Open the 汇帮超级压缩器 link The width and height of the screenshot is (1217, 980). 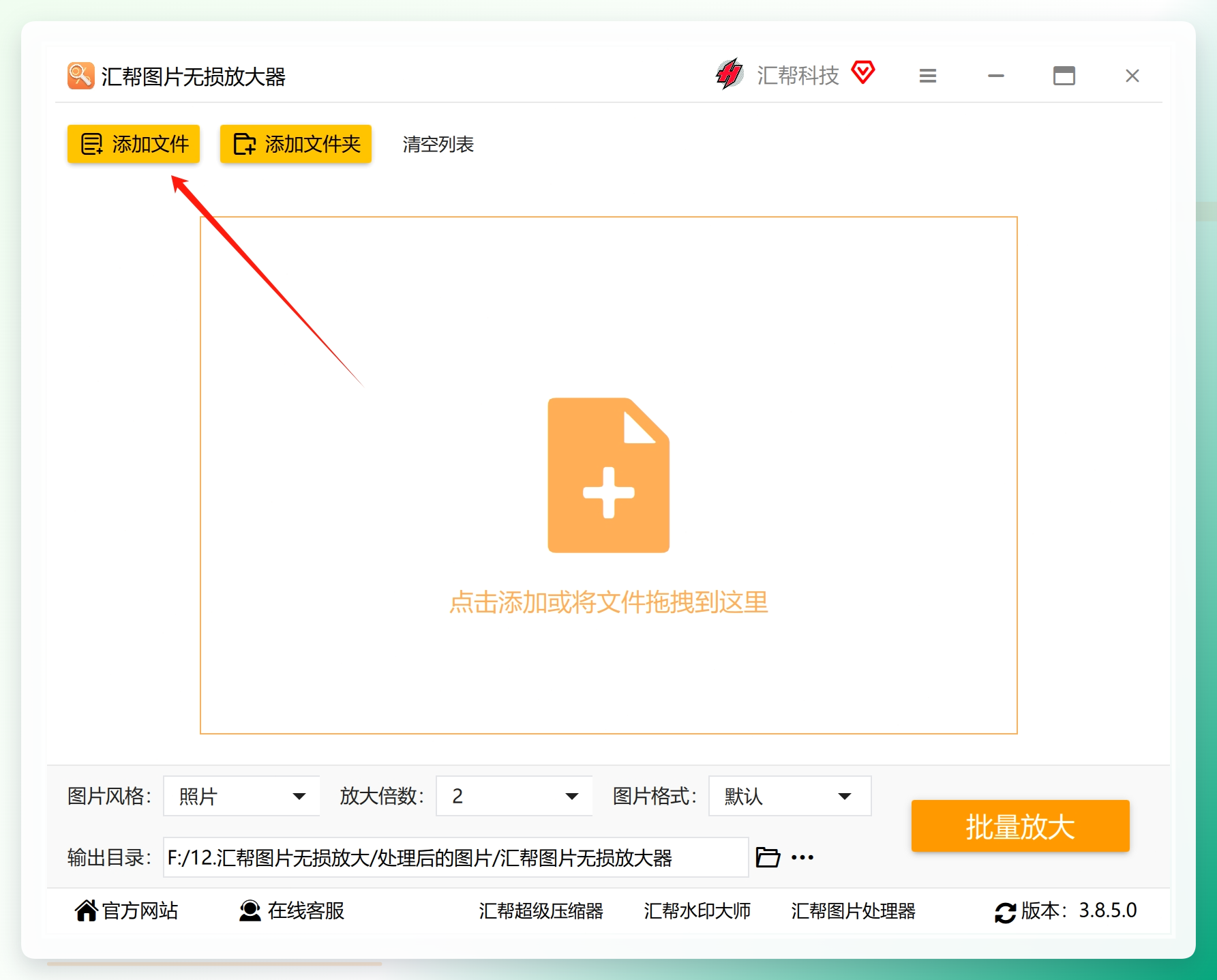pyautogui.click(x=541, y=911)
